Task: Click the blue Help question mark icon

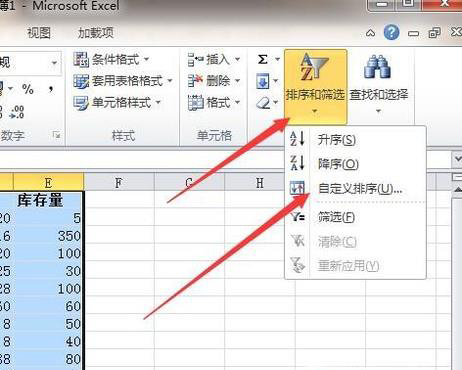Action: pyautogui.click(x=391, y=33)
